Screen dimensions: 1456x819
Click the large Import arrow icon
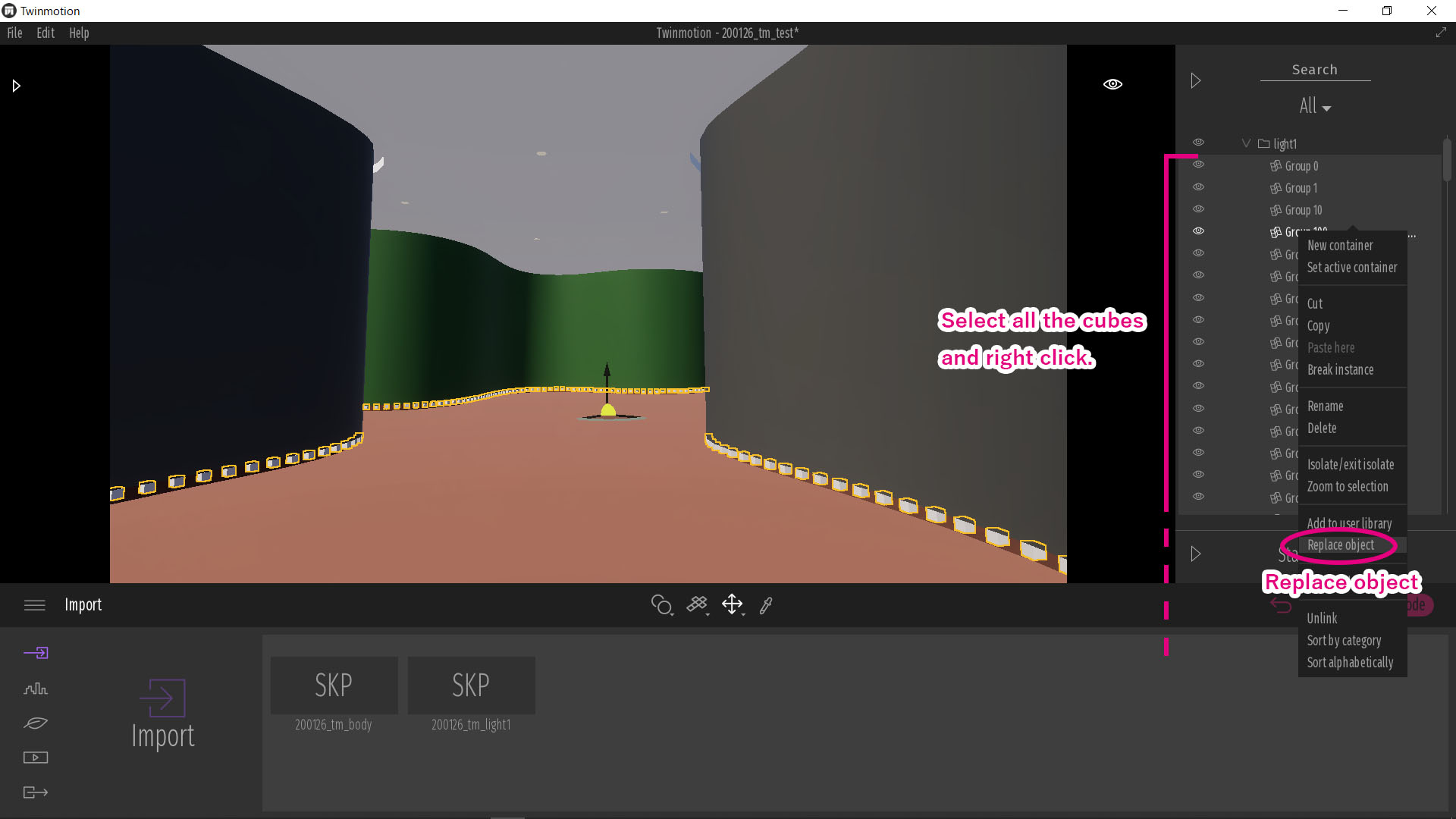(163, 698)
